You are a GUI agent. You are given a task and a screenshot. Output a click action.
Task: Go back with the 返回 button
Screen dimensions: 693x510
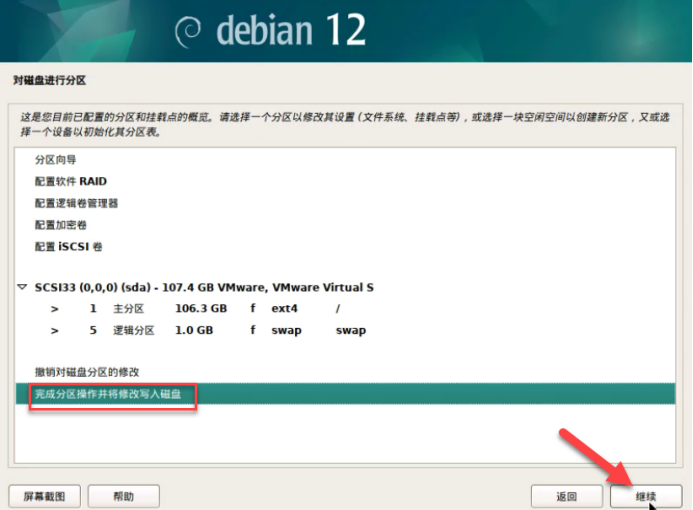pos(566,496)
